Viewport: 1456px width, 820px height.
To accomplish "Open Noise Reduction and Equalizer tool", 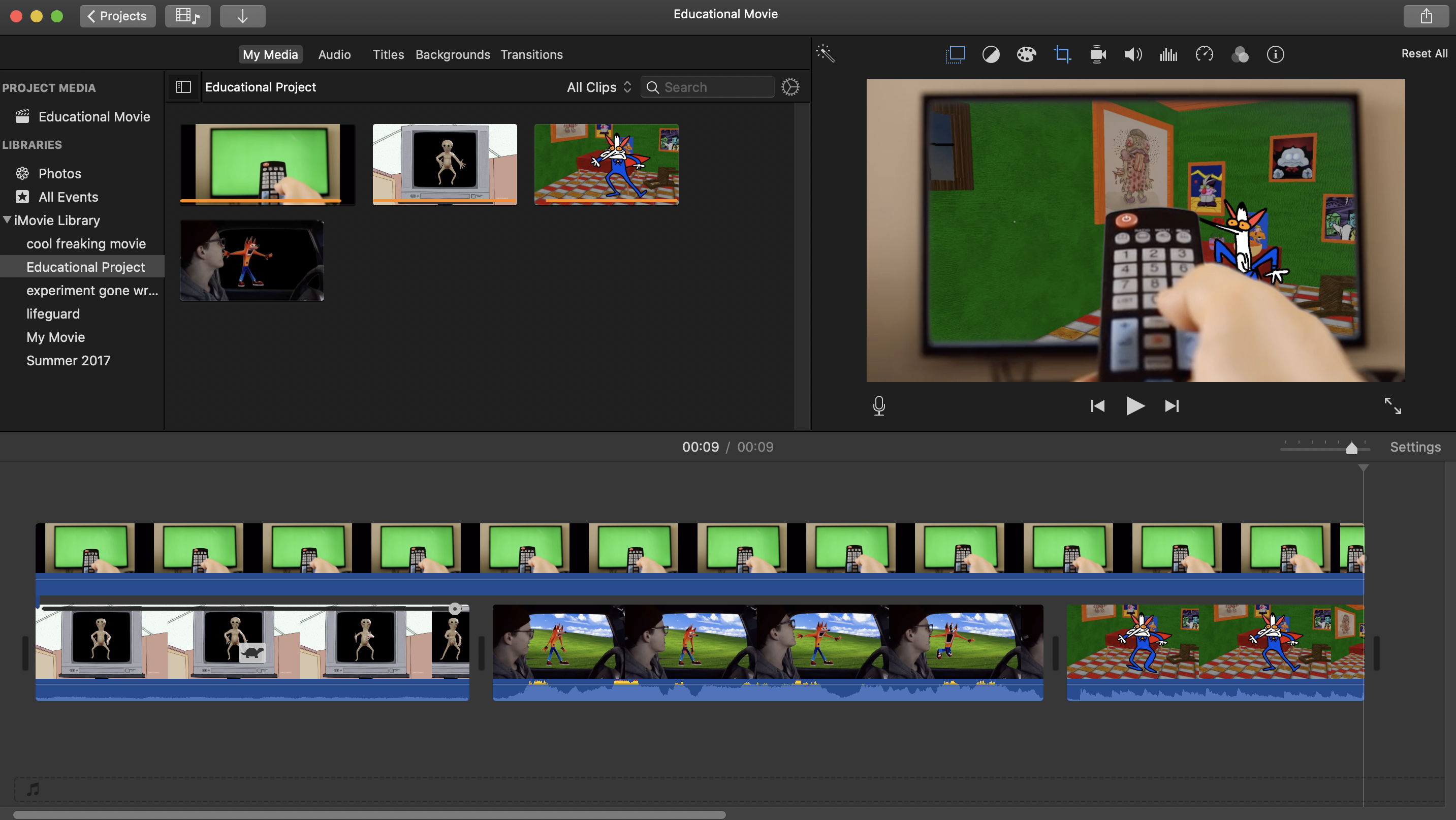I will coord(1168,54).
